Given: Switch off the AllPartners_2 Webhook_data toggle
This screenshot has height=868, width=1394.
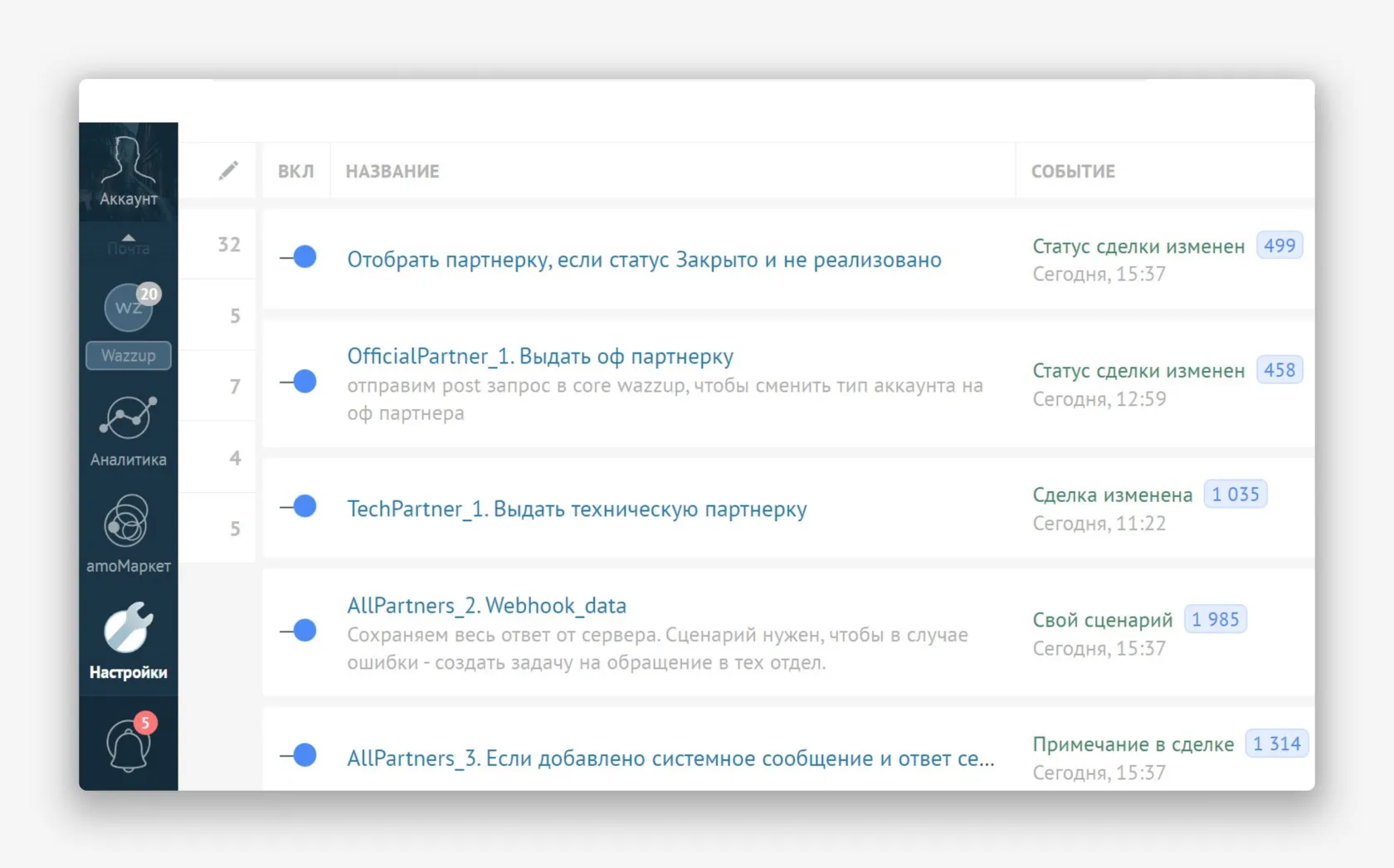Looking at the screenshot, I should point(300,631).
